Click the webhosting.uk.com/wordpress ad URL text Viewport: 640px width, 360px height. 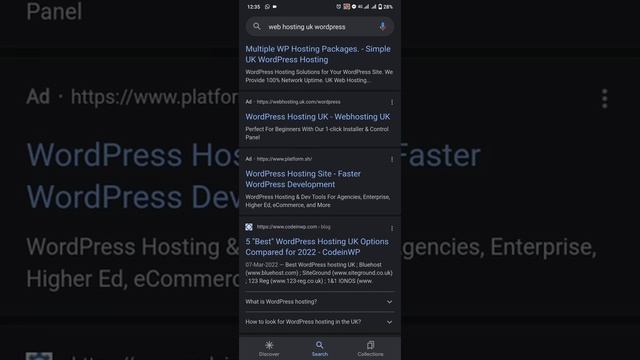click(298, 102)
